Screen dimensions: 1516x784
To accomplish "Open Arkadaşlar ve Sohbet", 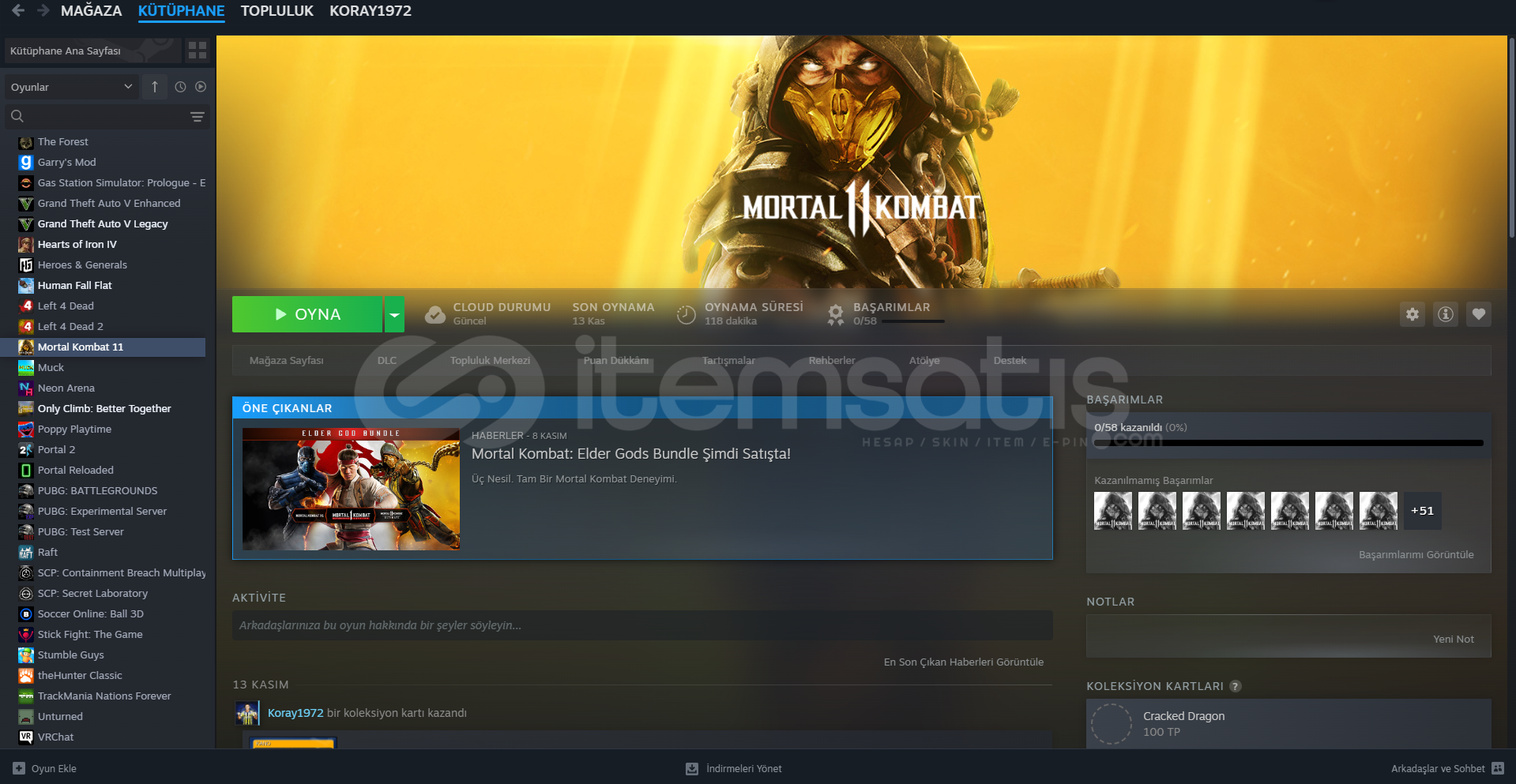I will click(x=1438, y=769).
